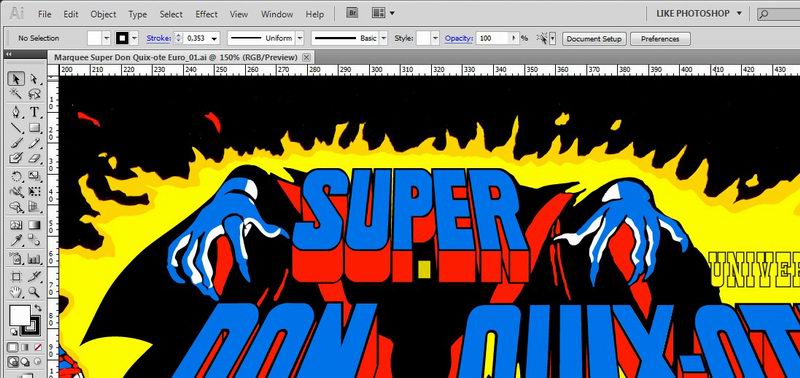Open the Object menu
Image resolution: width=800 pixels, height=378 pixels.
(103, 14)
